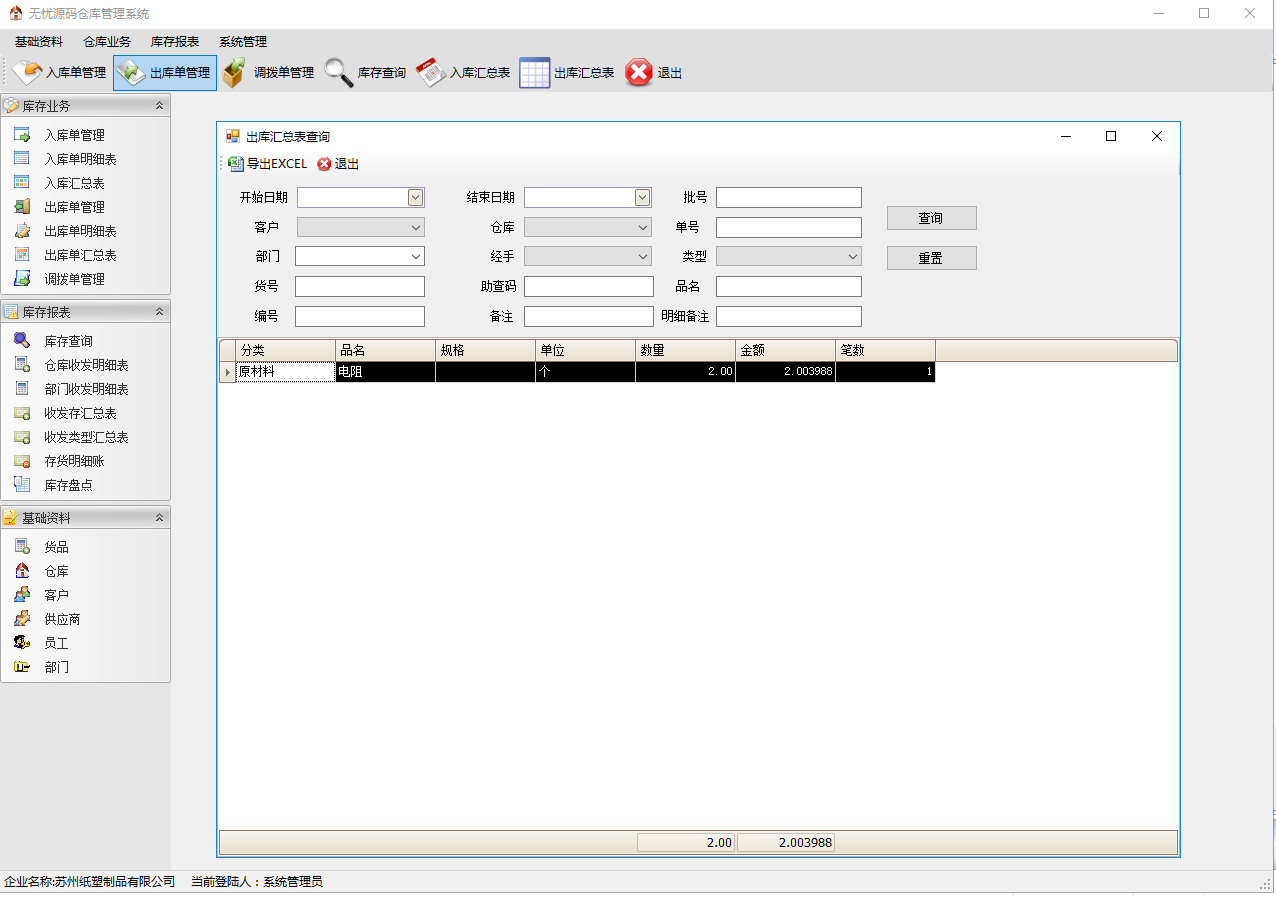
Task: Open 收发存汇总表 in the sidebar
Action: (80, 413)
